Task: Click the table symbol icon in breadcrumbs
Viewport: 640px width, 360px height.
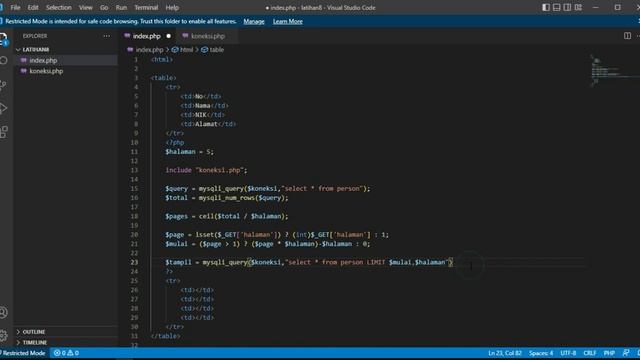Action: (x=204, y=50)
